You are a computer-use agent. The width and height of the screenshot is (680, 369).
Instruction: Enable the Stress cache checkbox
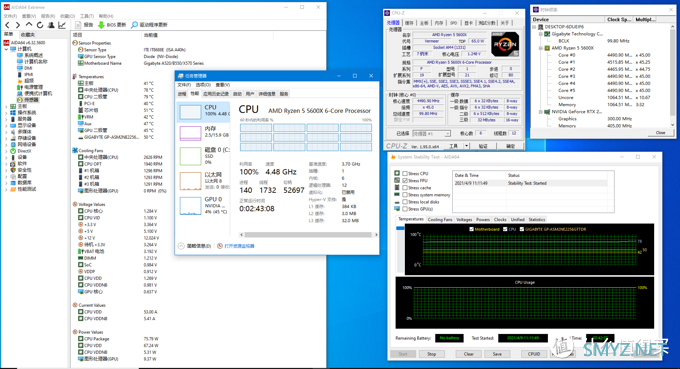coord(405,188)
